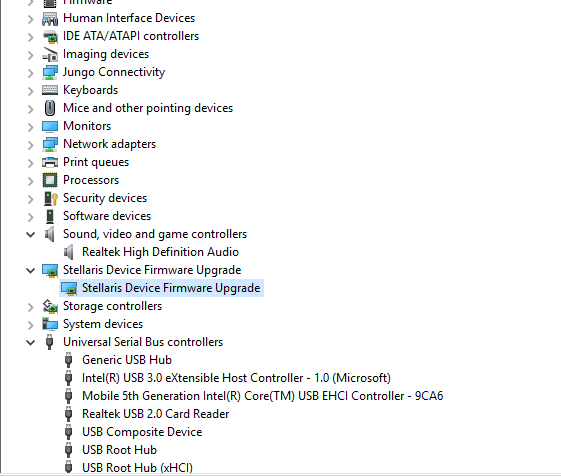Click the Realtek USB 2.0 Card Reader icon

pos(68,414)
